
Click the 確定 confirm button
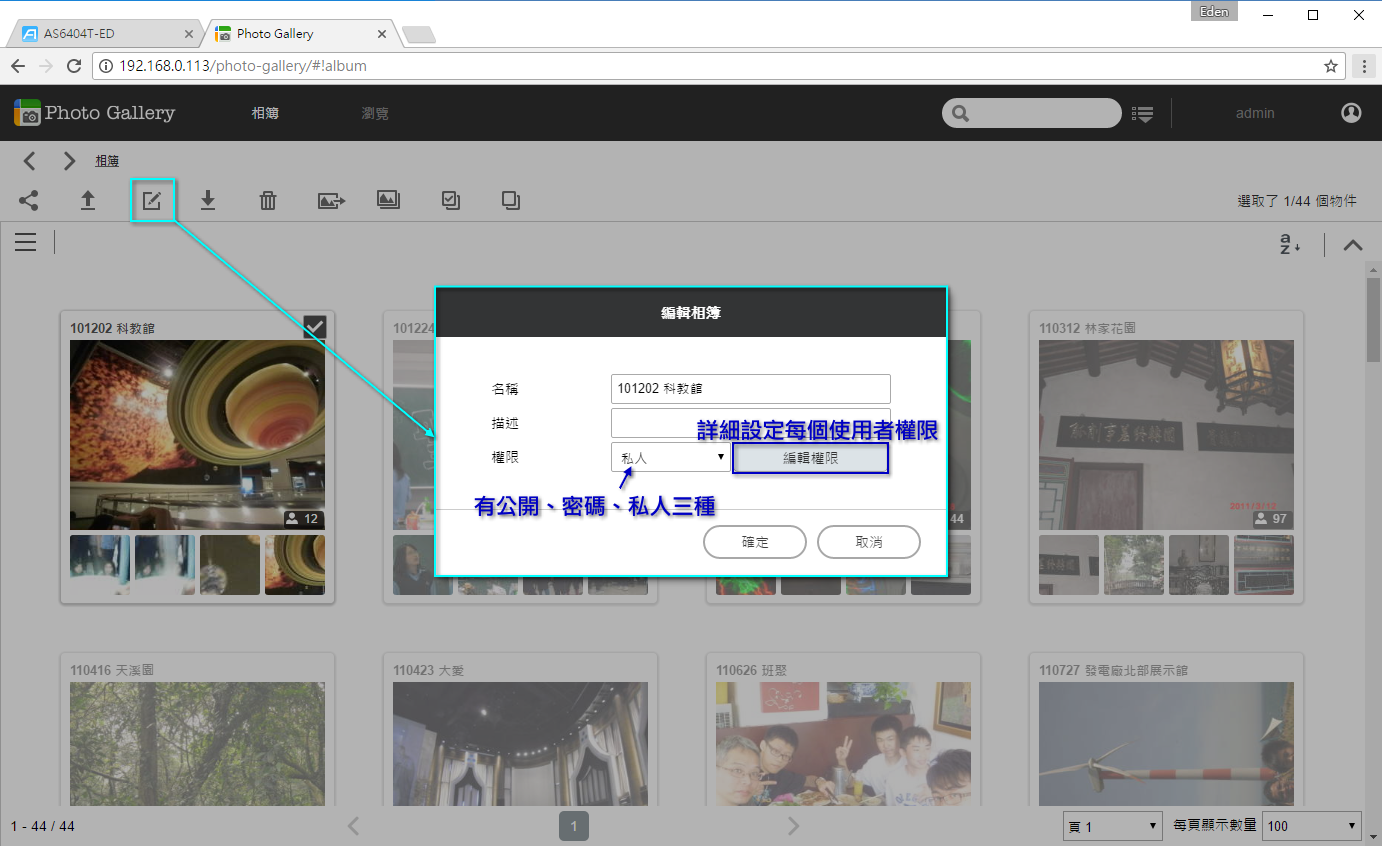(x=755, y=542)
